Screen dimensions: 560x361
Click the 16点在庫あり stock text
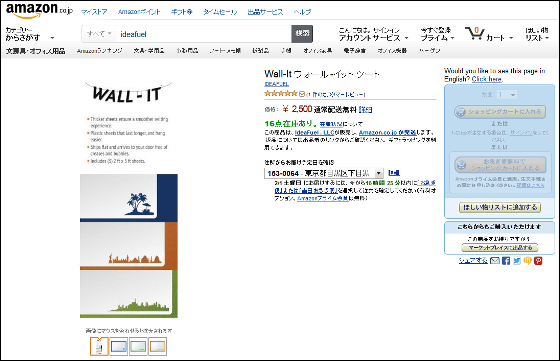(x=290, y=124)
